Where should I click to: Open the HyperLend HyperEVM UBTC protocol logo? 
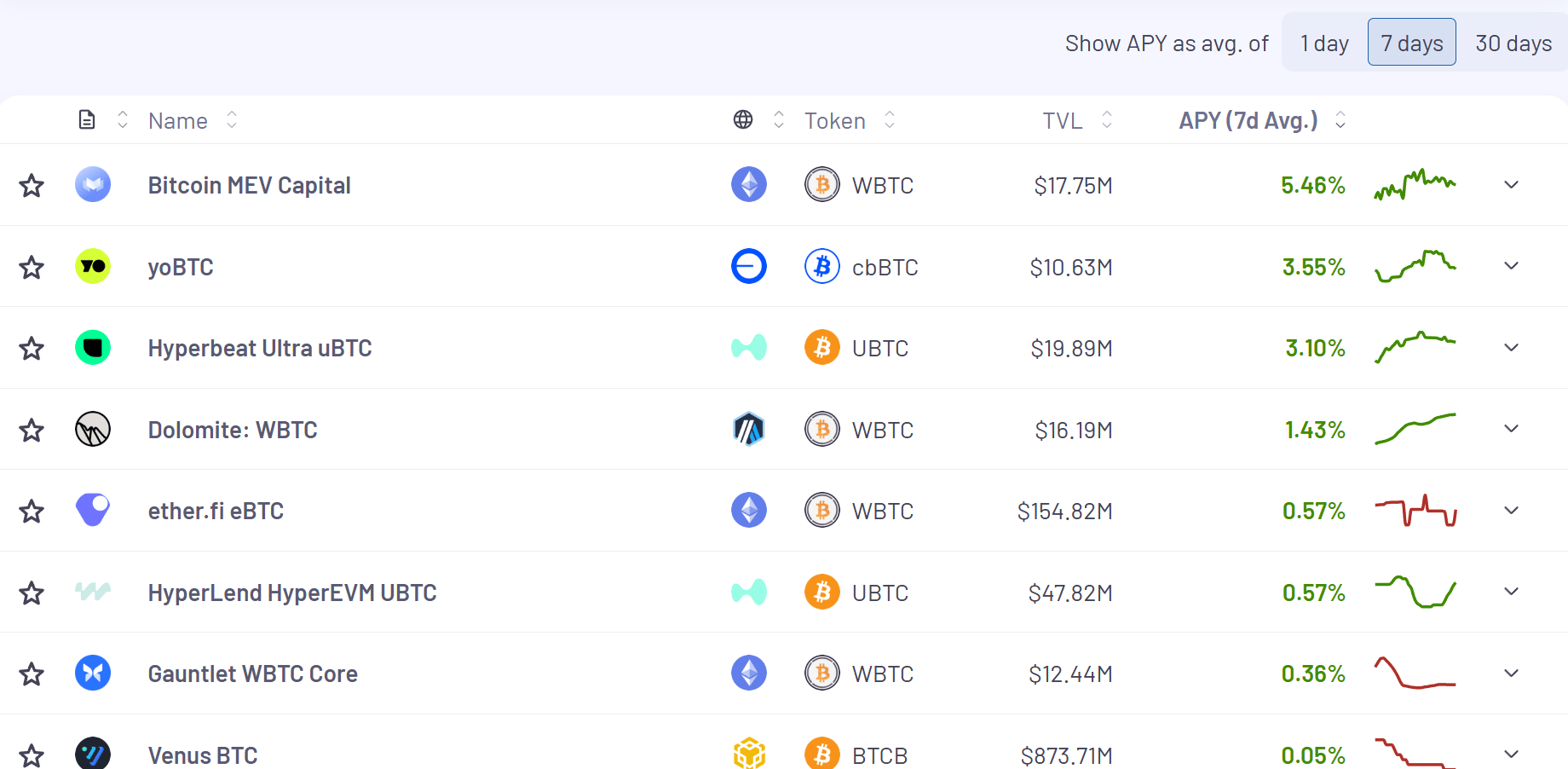click(x=93, y=592)
